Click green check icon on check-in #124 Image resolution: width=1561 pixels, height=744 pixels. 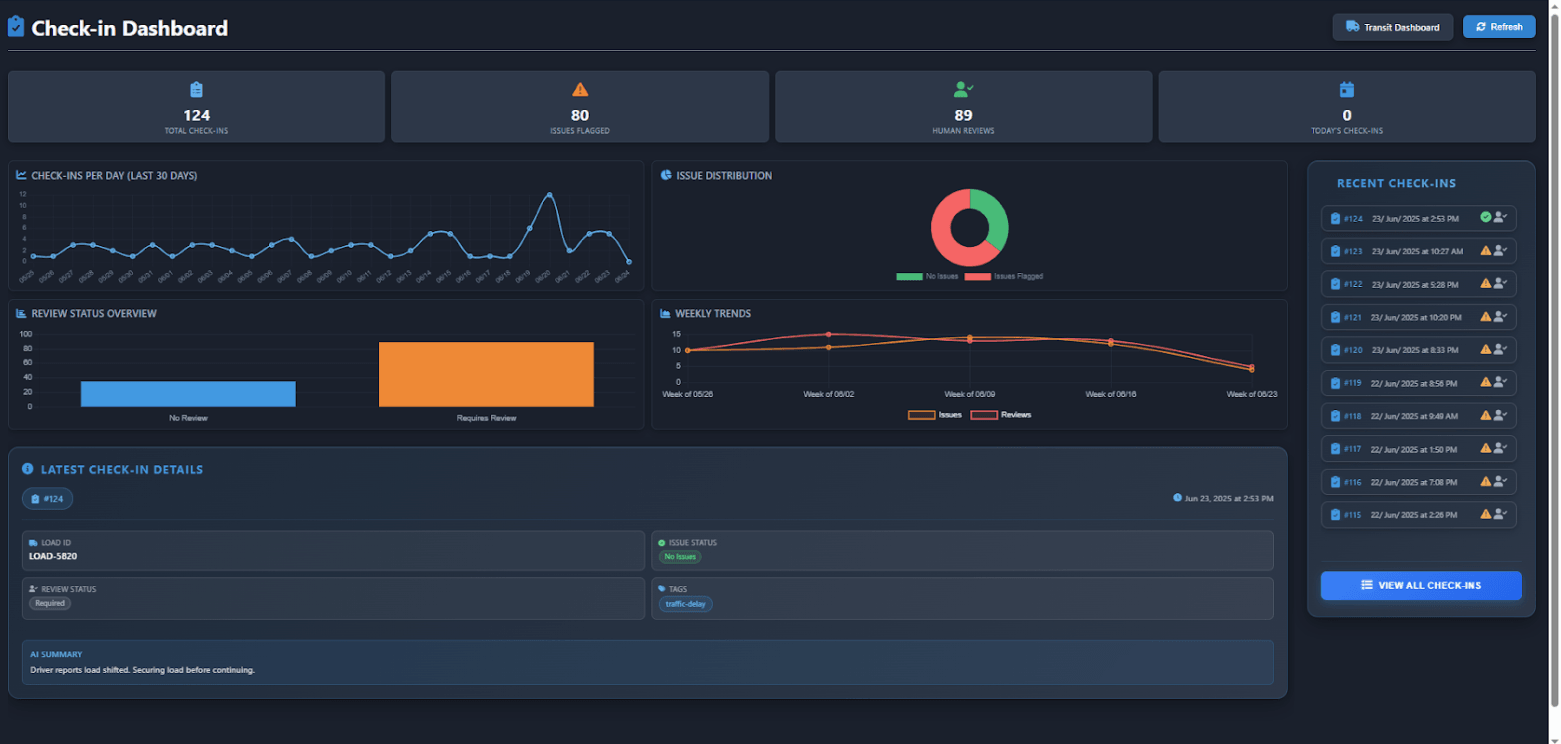[1486, 217]
